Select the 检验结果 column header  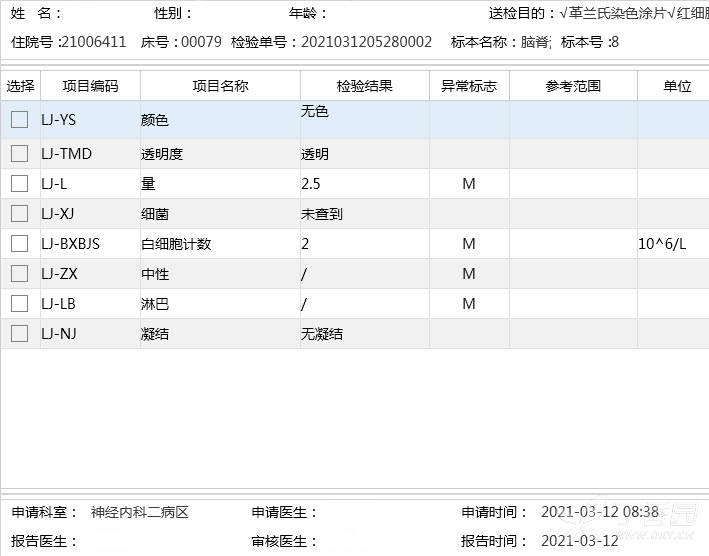[364, 86]
